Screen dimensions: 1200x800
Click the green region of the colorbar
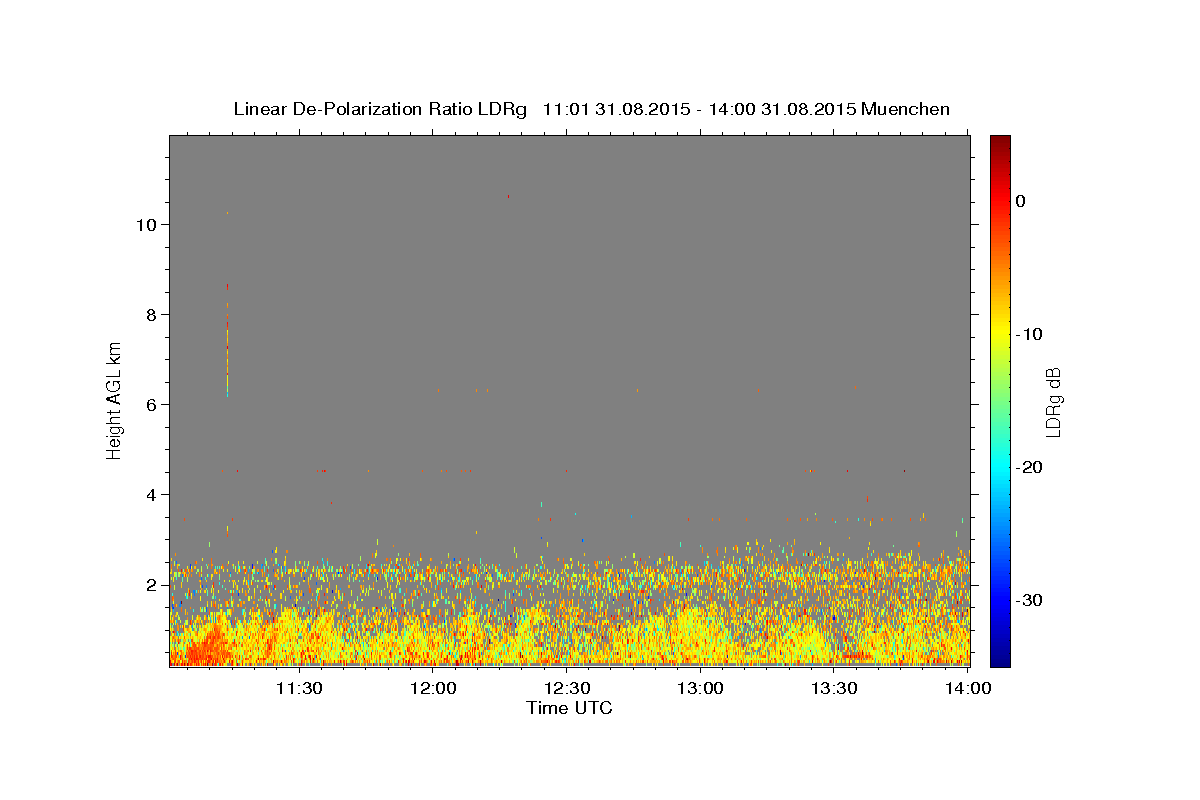[x=1000, y=400]
